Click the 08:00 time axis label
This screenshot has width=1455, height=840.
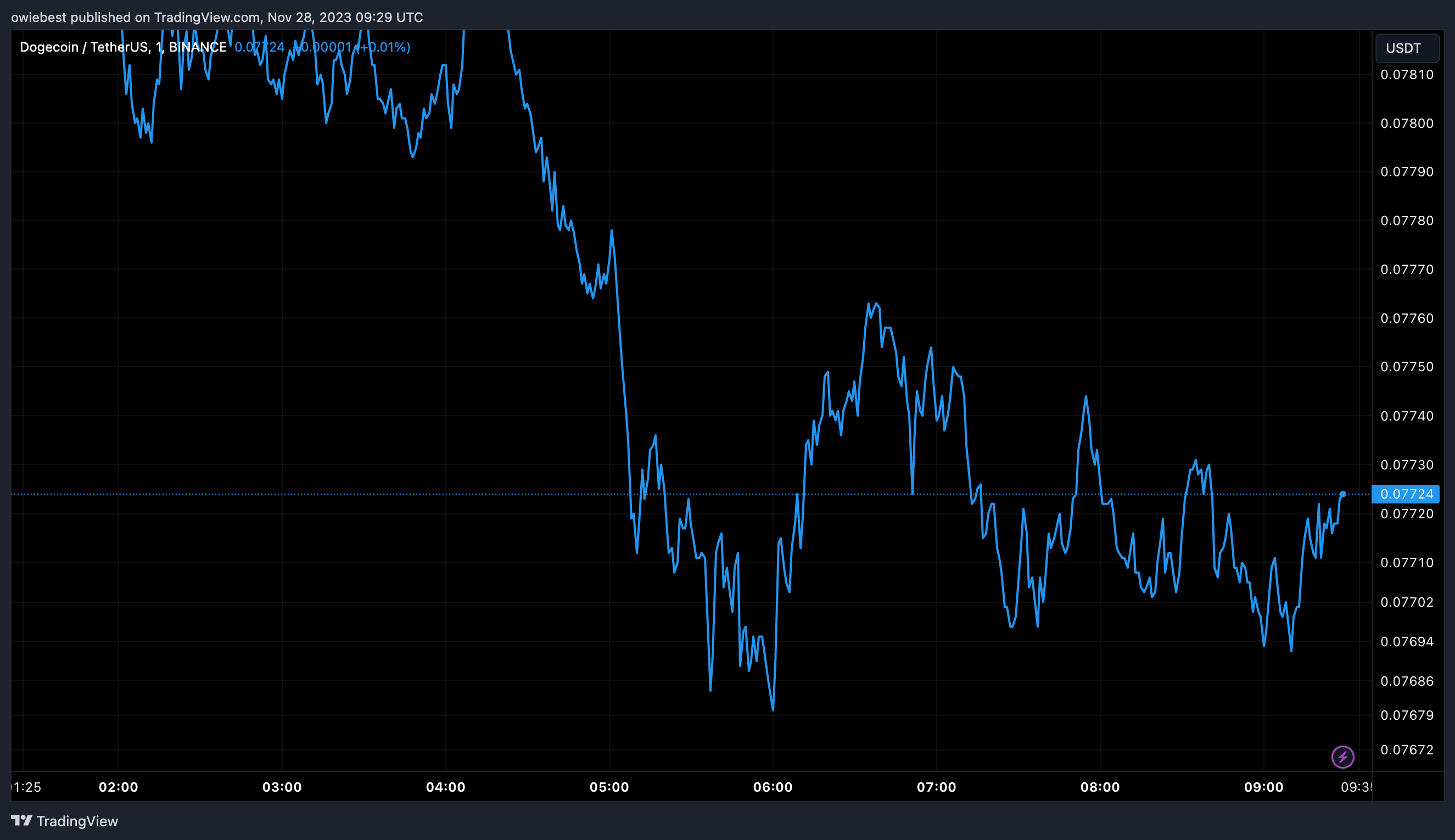coord(1100,787)
